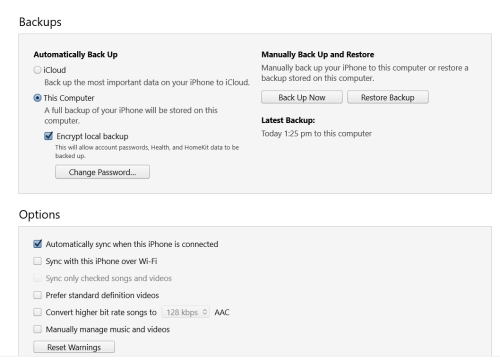Image resolution: width=500 pixels, height=362 pixels.
Task: Disable automatic sync when iPhone is connected
Action: pos(38,244)
